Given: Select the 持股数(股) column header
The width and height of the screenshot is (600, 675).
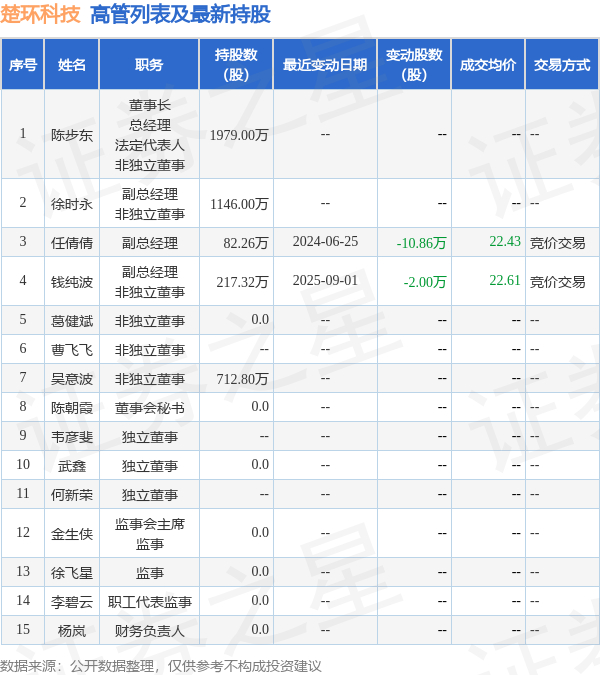Looking at the screenshot, I should (236, 65).
